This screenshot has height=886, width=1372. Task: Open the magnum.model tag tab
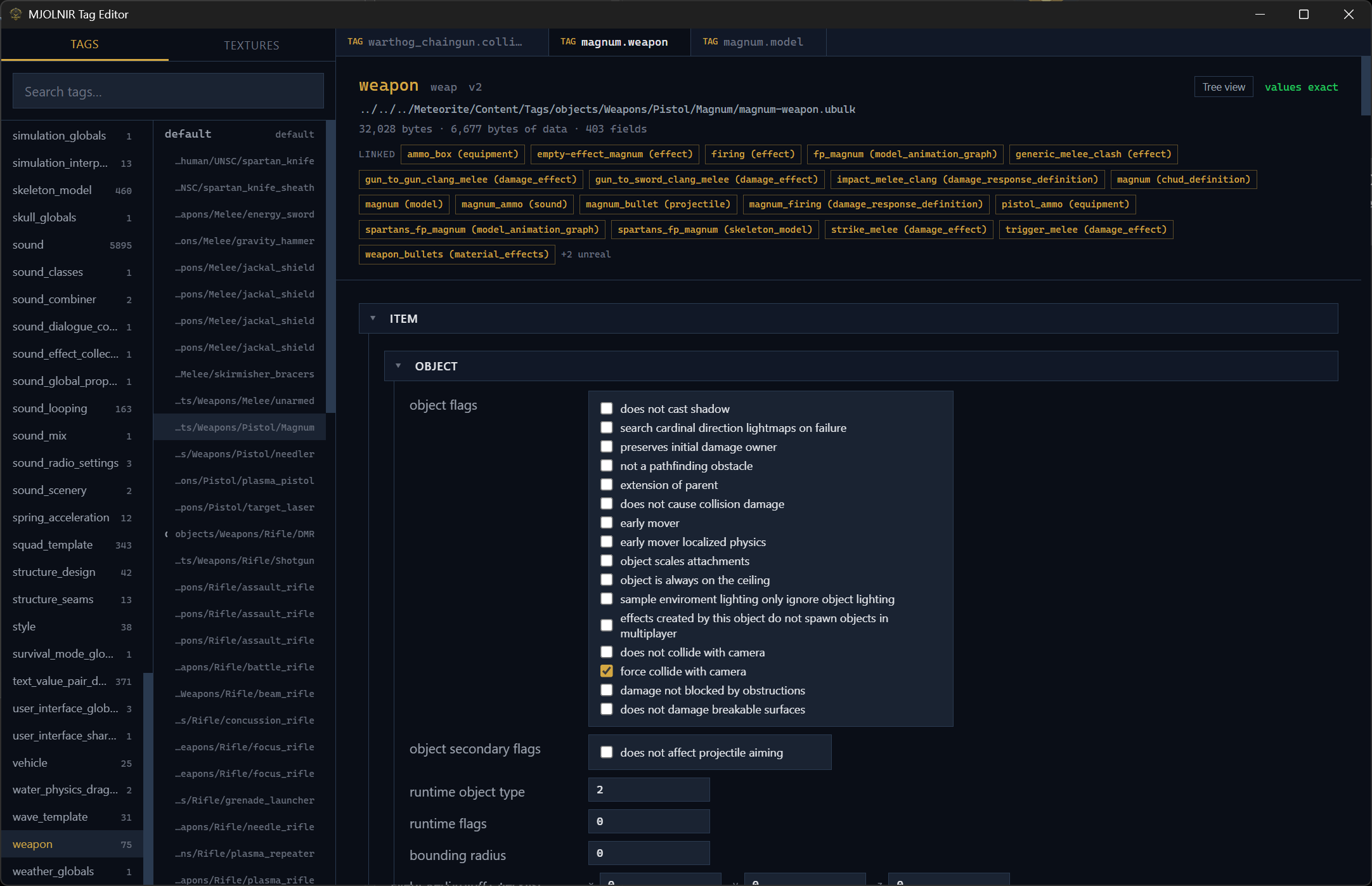(758, 42)
